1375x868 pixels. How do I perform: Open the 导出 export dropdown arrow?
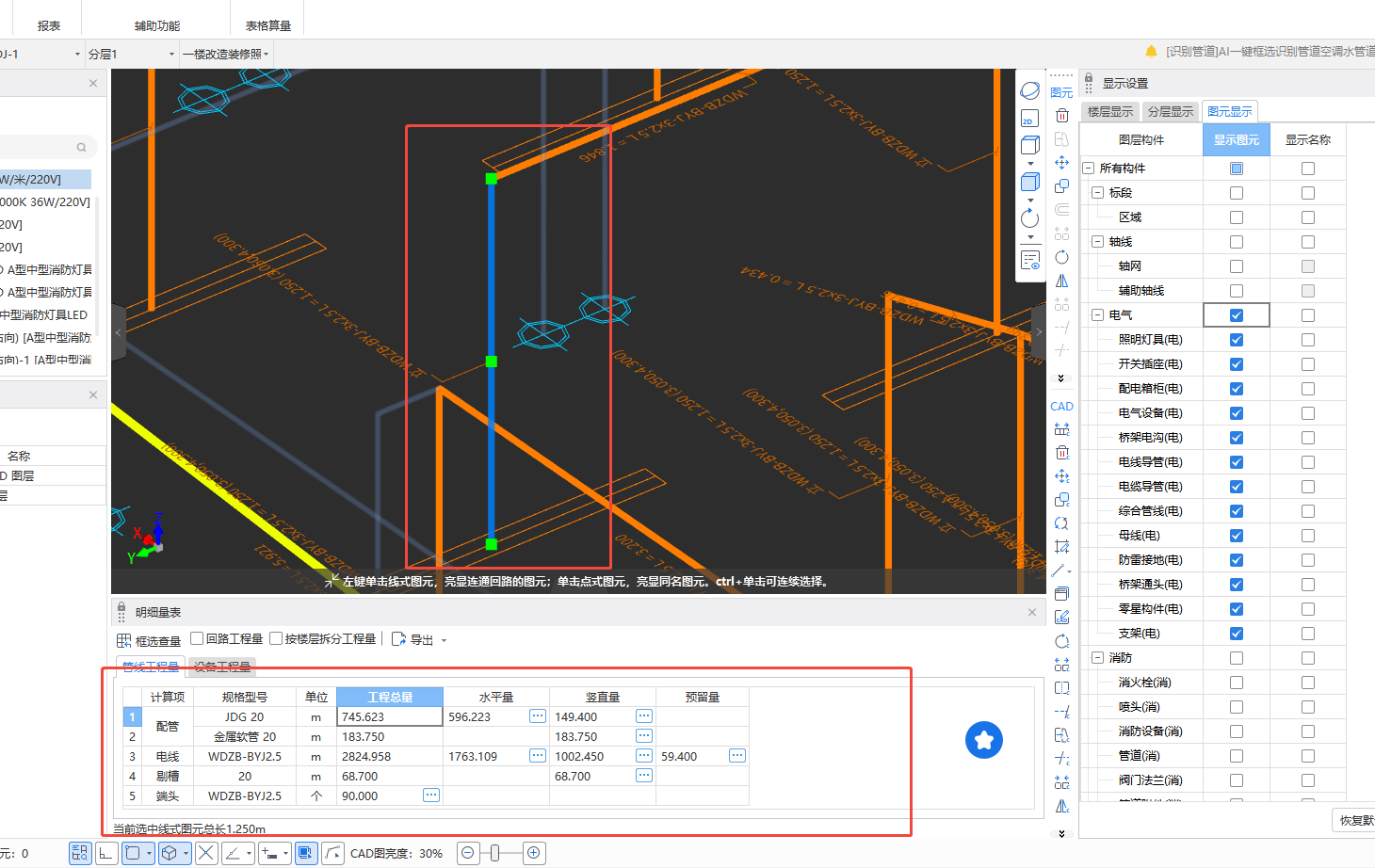[444, 640]
